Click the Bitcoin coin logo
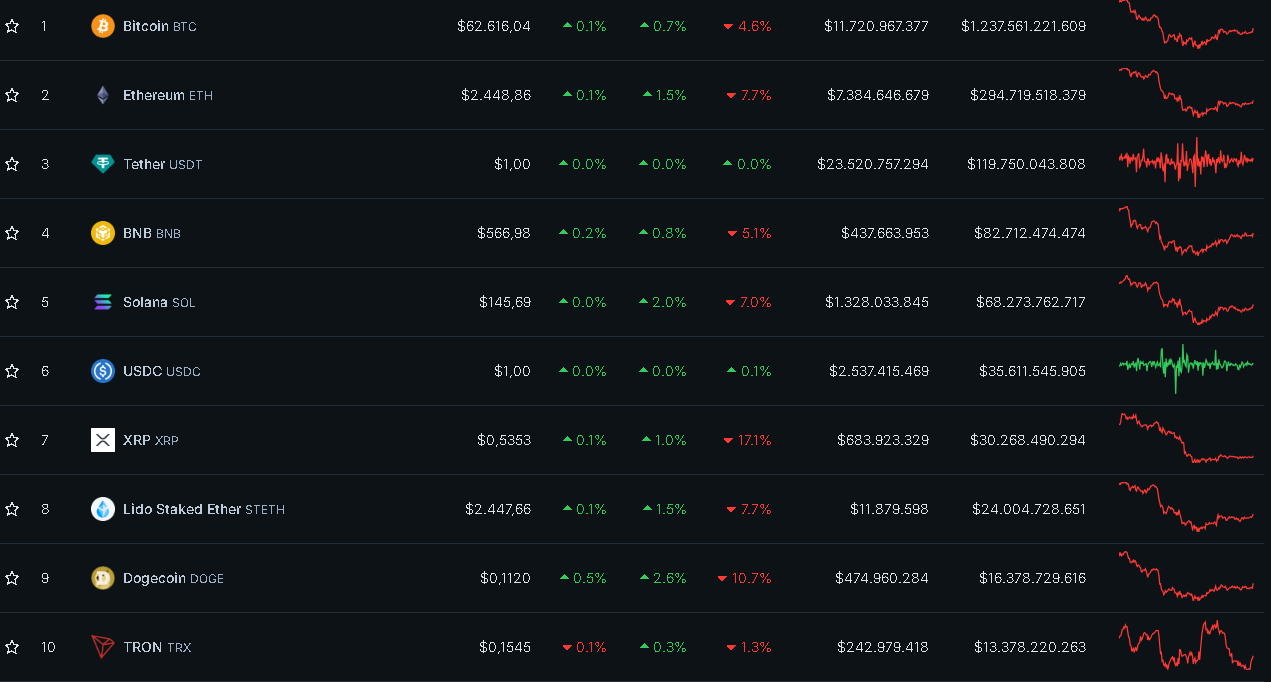 tap(103, 26)
